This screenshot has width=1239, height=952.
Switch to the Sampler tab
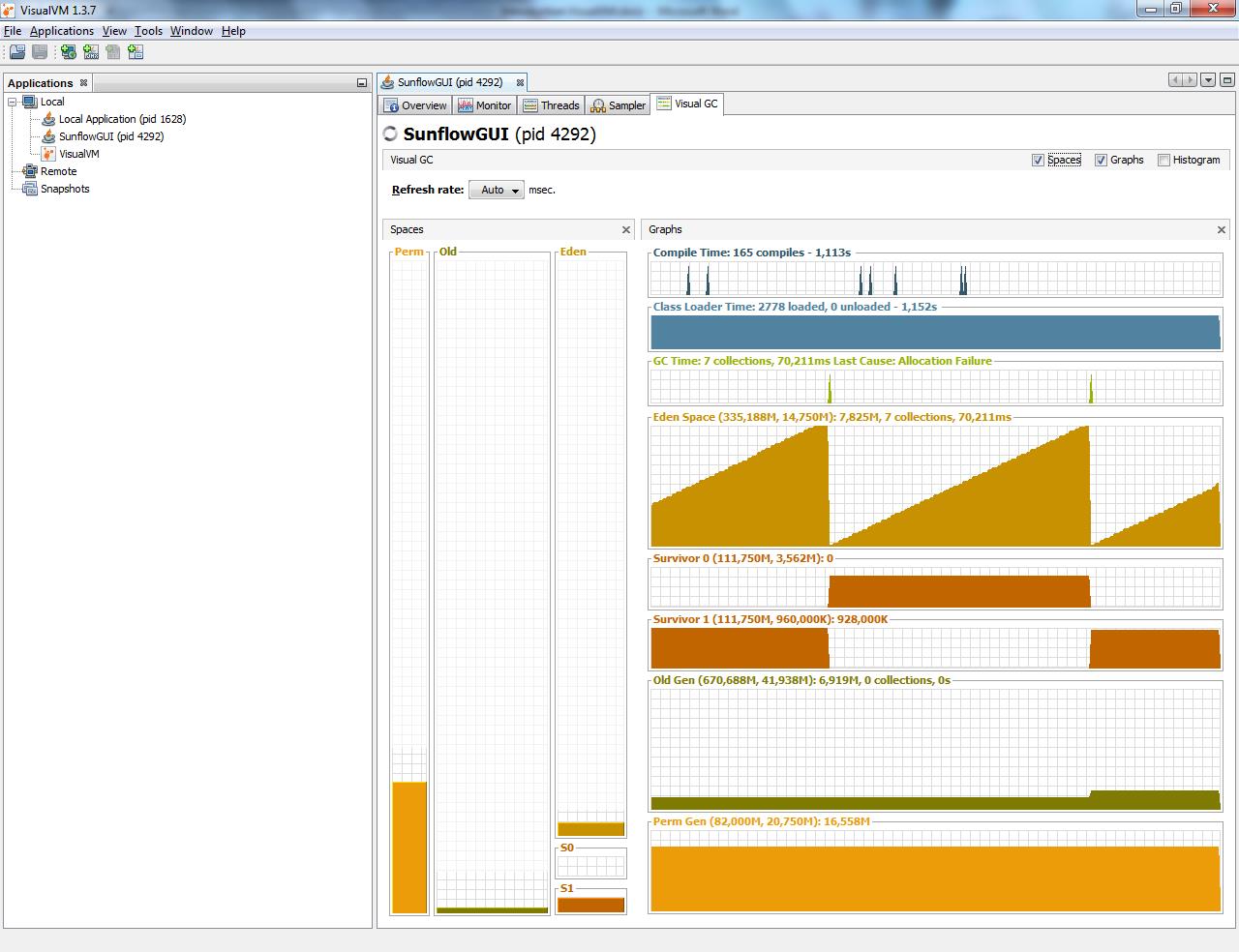pos(619,105)
